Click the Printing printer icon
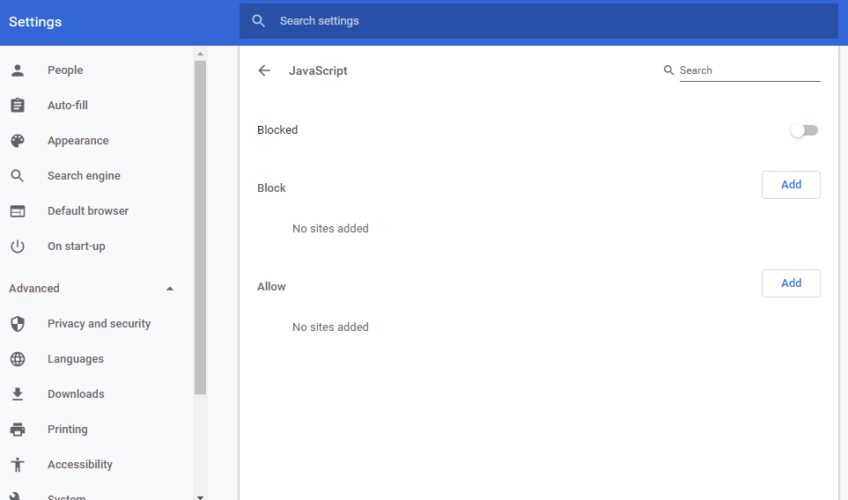 pyautogui.click(x=17, y=429)
